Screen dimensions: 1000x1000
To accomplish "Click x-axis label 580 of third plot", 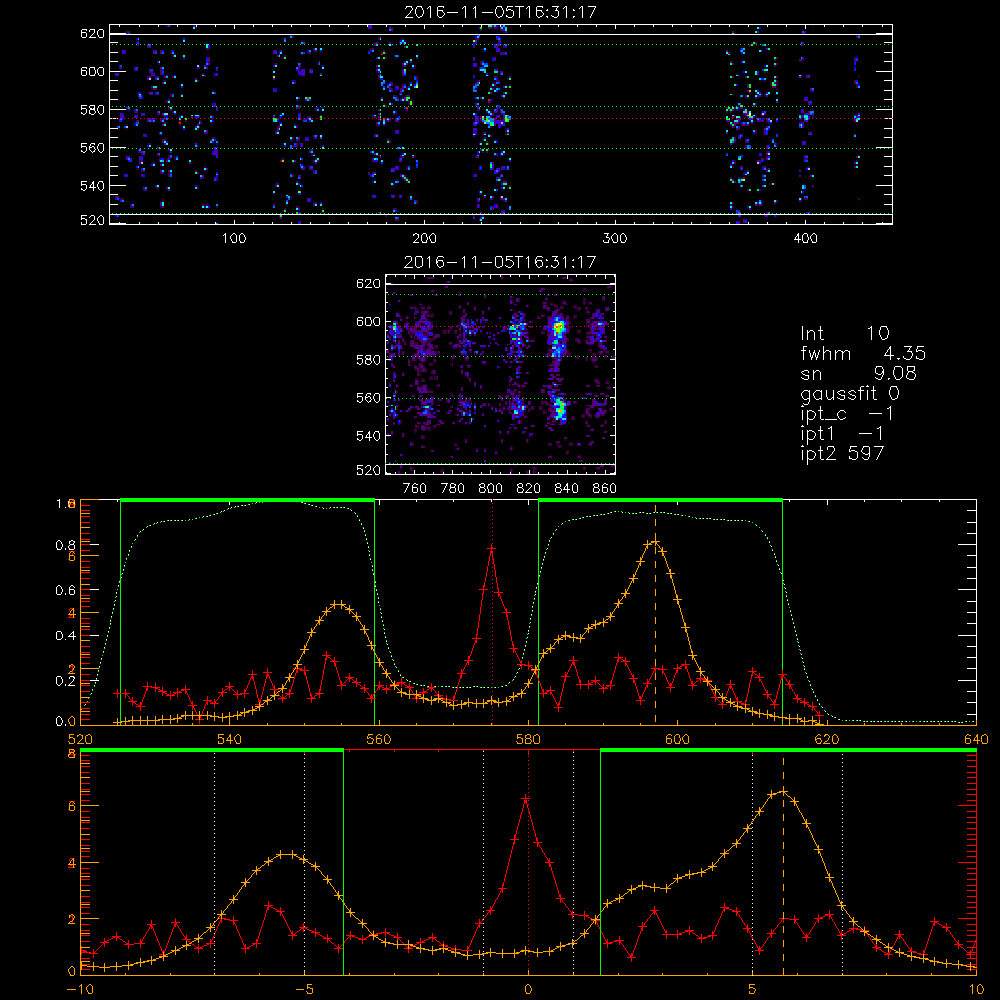I will coord(528,740).
